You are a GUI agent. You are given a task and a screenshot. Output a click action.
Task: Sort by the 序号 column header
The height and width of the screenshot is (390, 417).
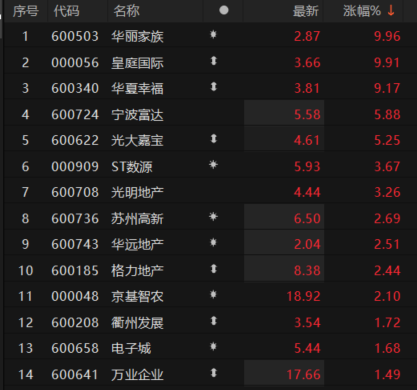[x=26, y=11]
